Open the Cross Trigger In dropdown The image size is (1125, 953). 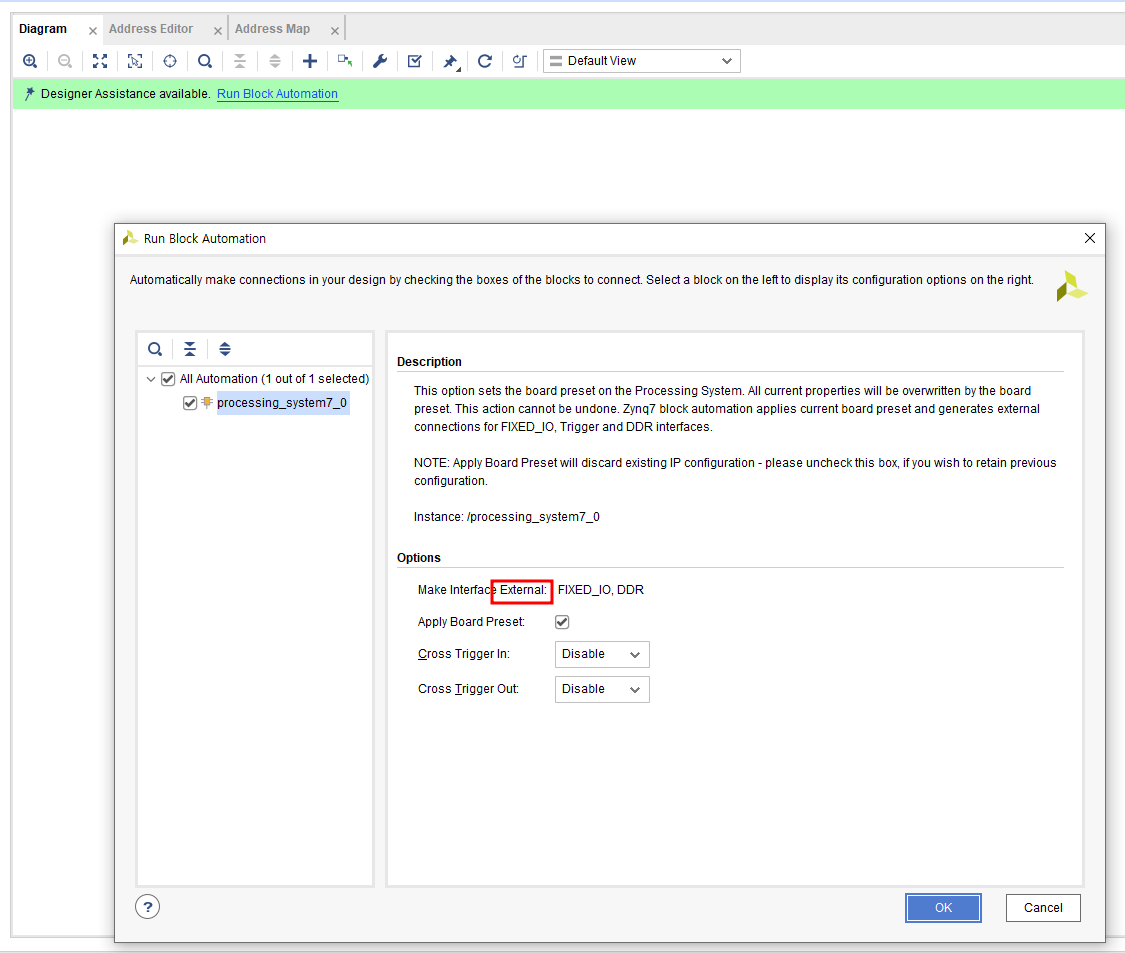click(x=602, y=654)
